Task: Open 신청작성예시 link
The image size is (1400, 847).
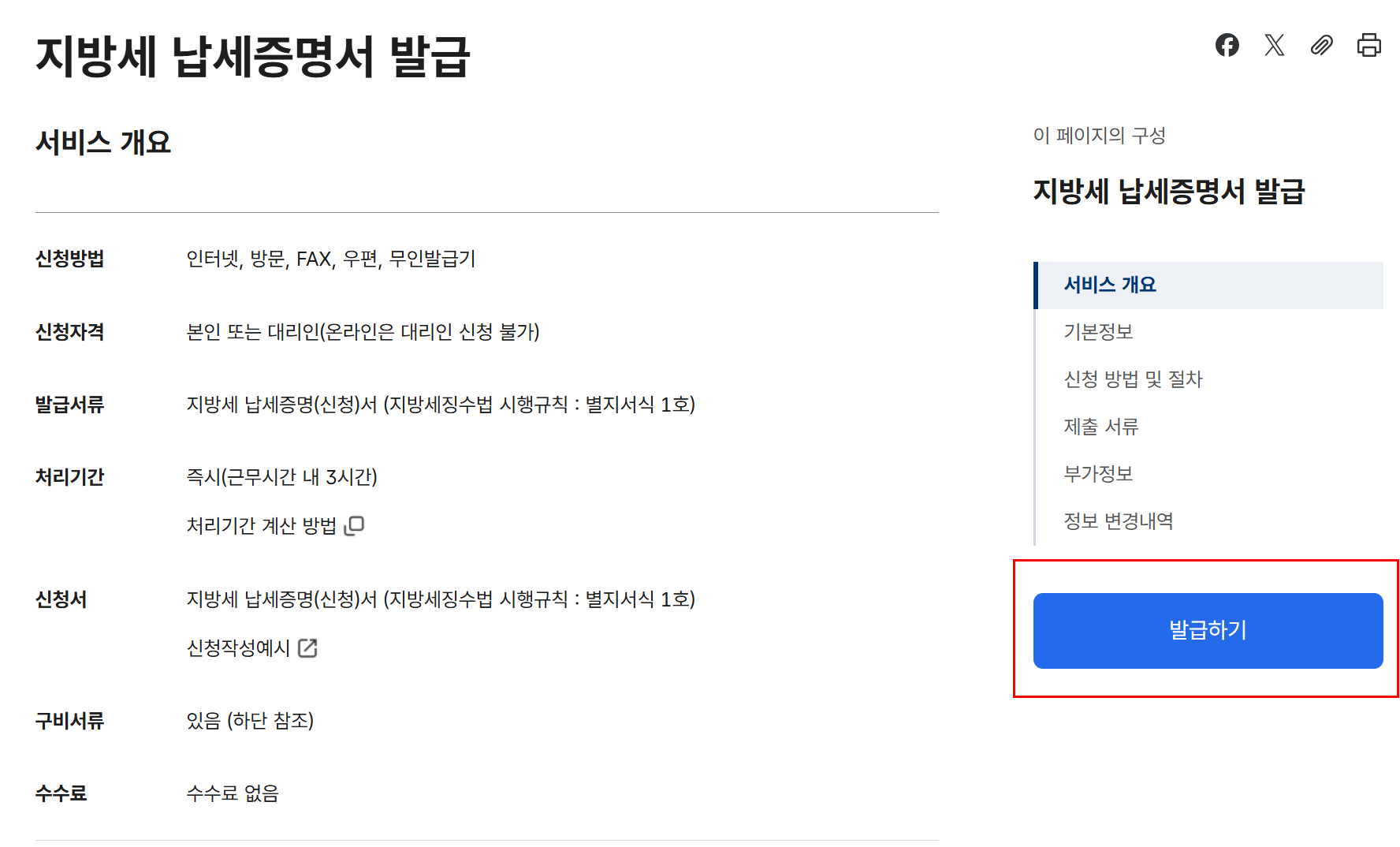Action: [x=238, y=648]
